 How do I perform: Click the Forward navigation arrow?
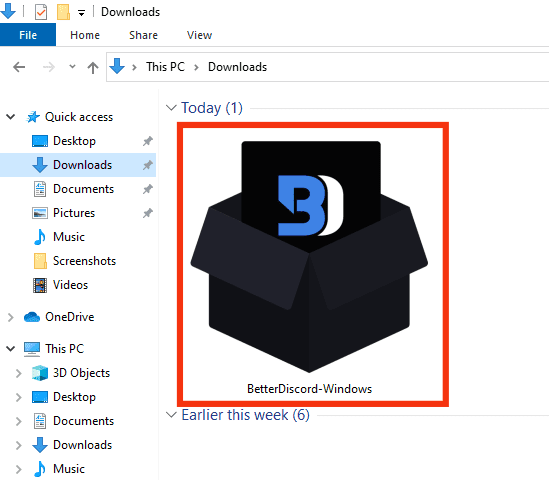pyautogui.click(x=49, y=67)
